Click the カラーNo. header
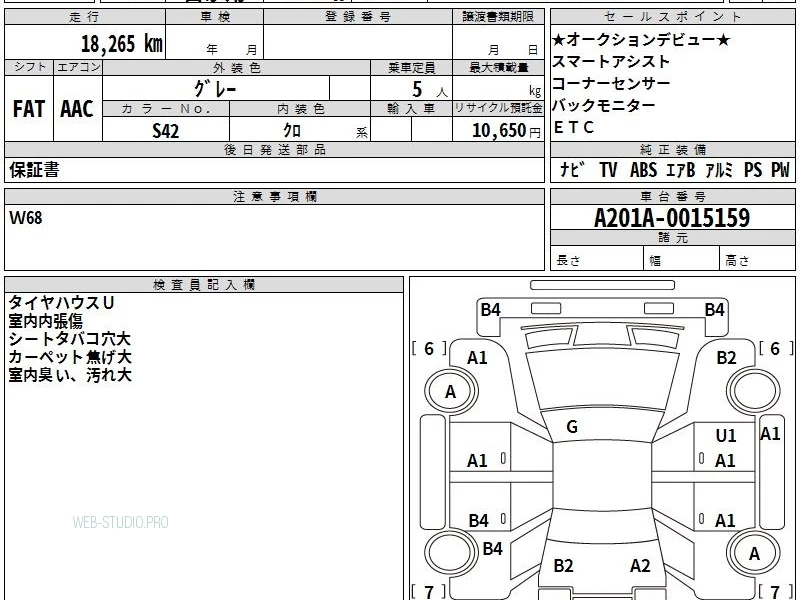 [x=166, y=109]
